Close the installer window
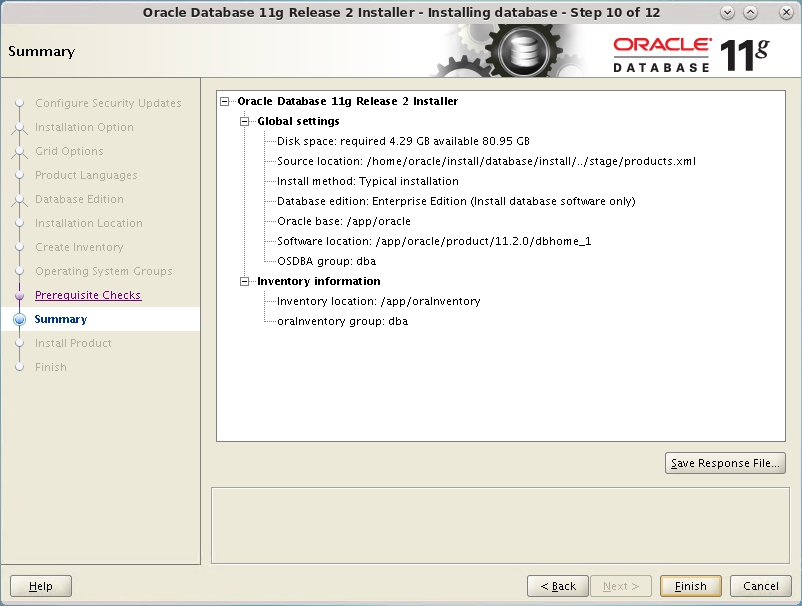This screenshot has height=606, width=802. click(x=786, y=13)
